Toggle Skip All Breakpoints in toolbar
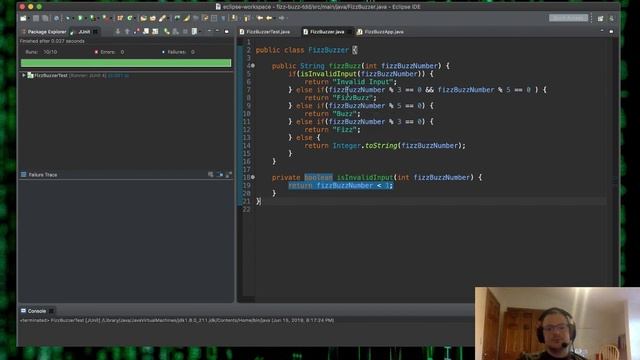The height and width of the screenshot is (360, 640). coord(57,18)
